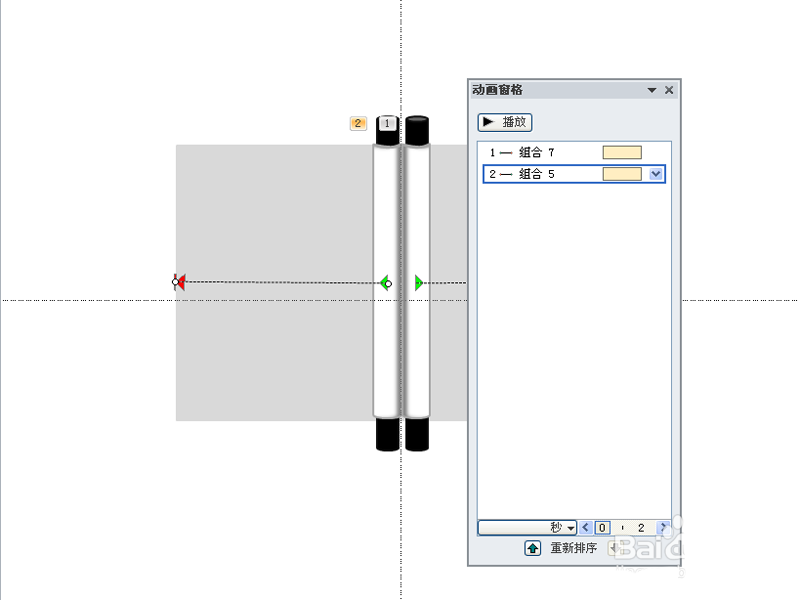This screenshot has width=800, height=600.
Task: Click the 0 mark on timeline ruler
Action: [x=602, y=528]
